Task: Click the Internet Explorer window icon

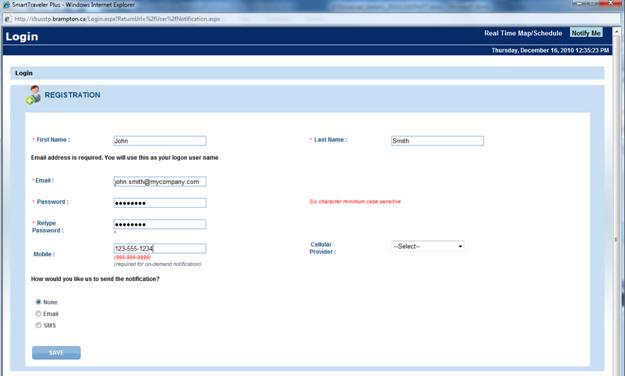Action: pyautogui.click(x=6, y=5)
